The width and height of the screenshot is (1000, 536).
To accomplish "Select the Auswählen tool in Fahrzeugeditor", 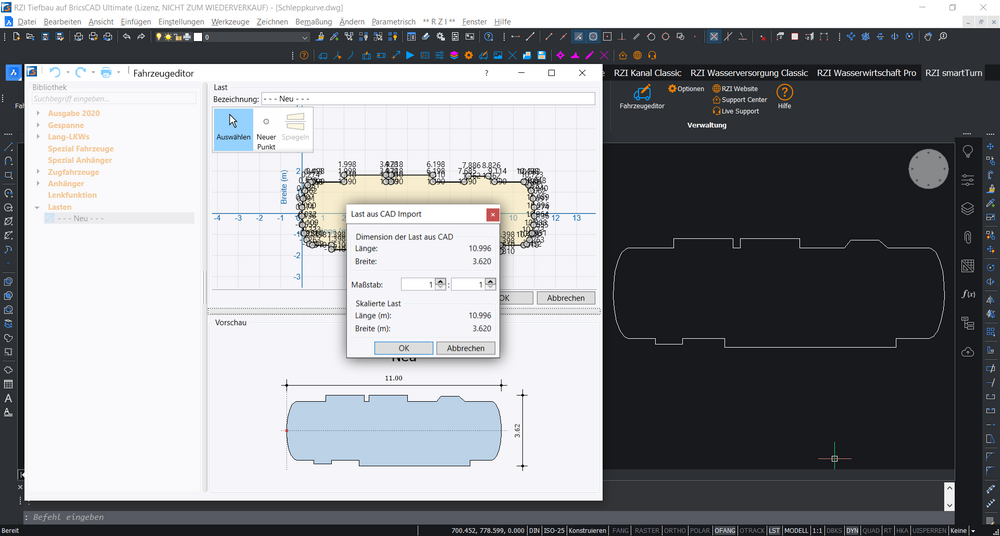I will 233,130.
